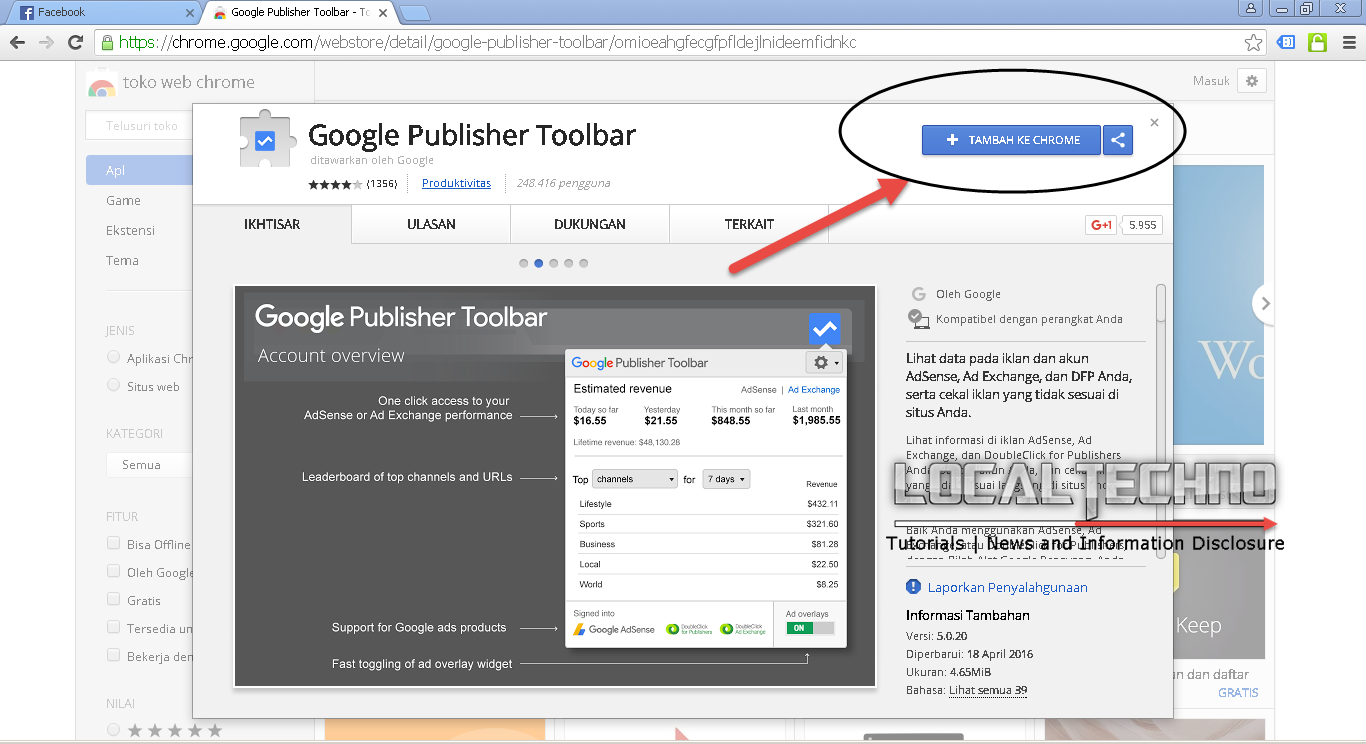Reload the page with refresh icon
The height and width of the screenshot is (744, 1366).
coord(75,43)
